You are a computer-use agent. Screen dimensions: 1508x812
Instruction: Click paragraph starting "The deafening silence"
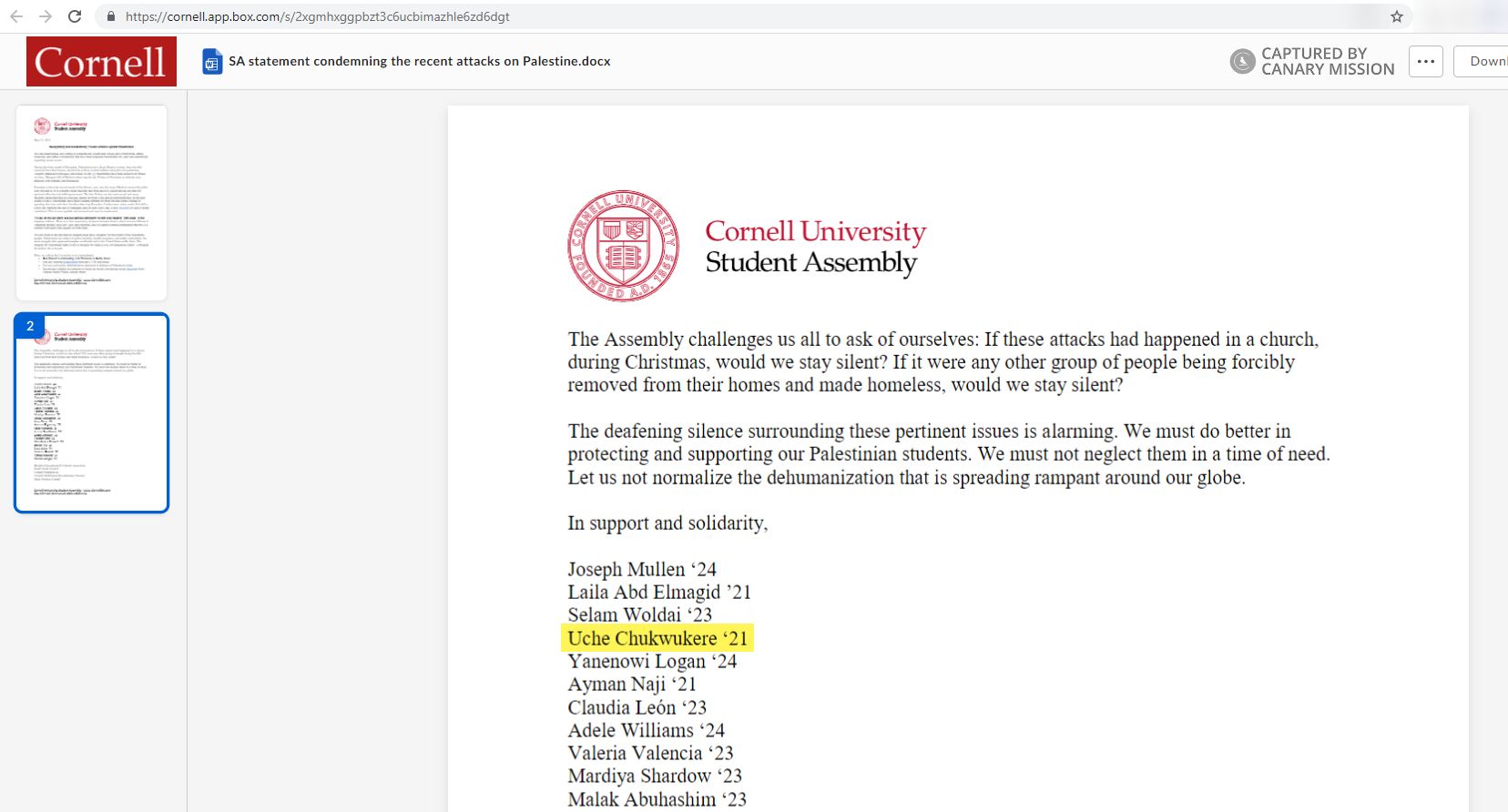coord(949,454)
